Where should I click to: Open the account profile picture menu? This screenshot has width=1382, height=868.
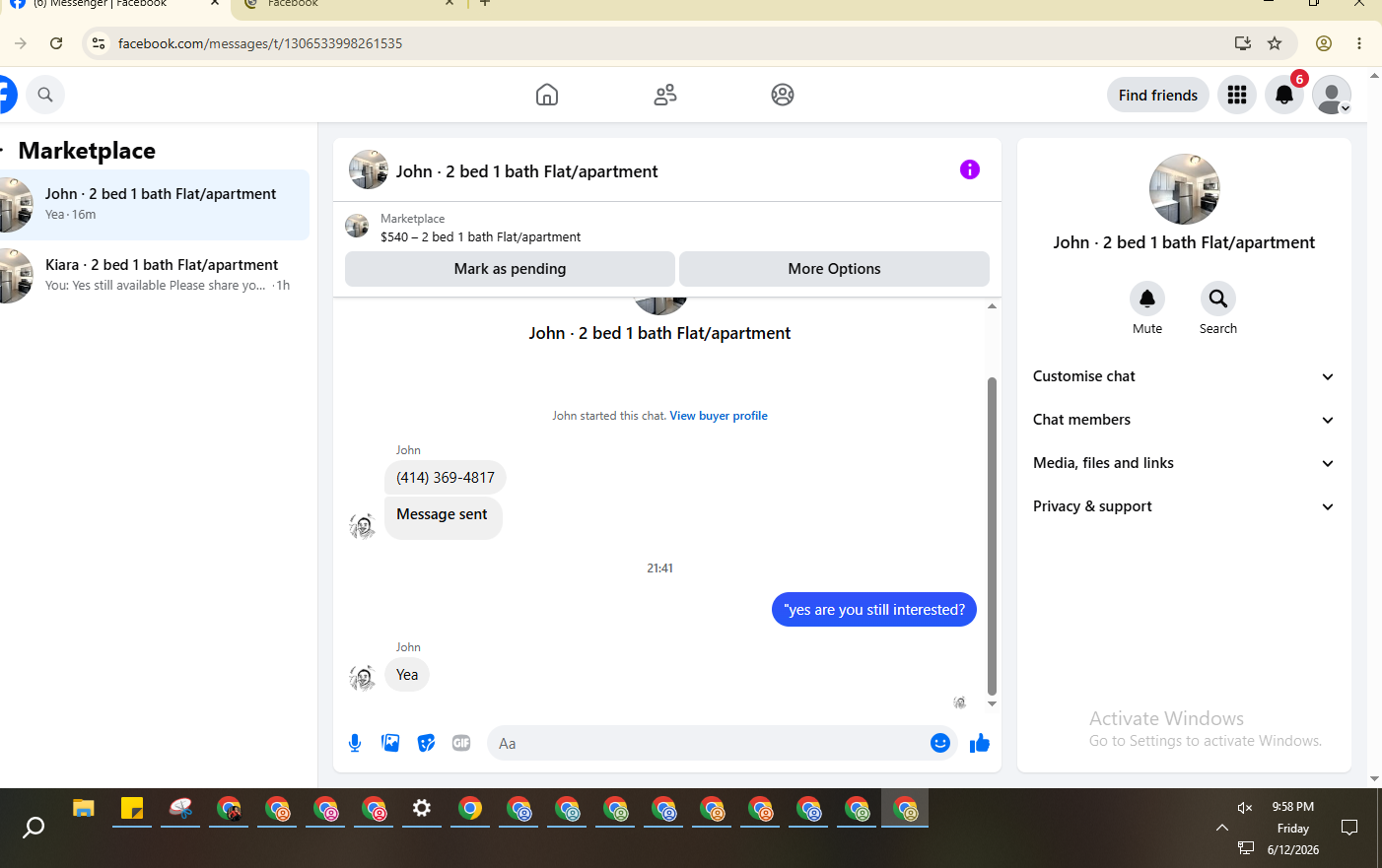click(x=1332, y=95)
